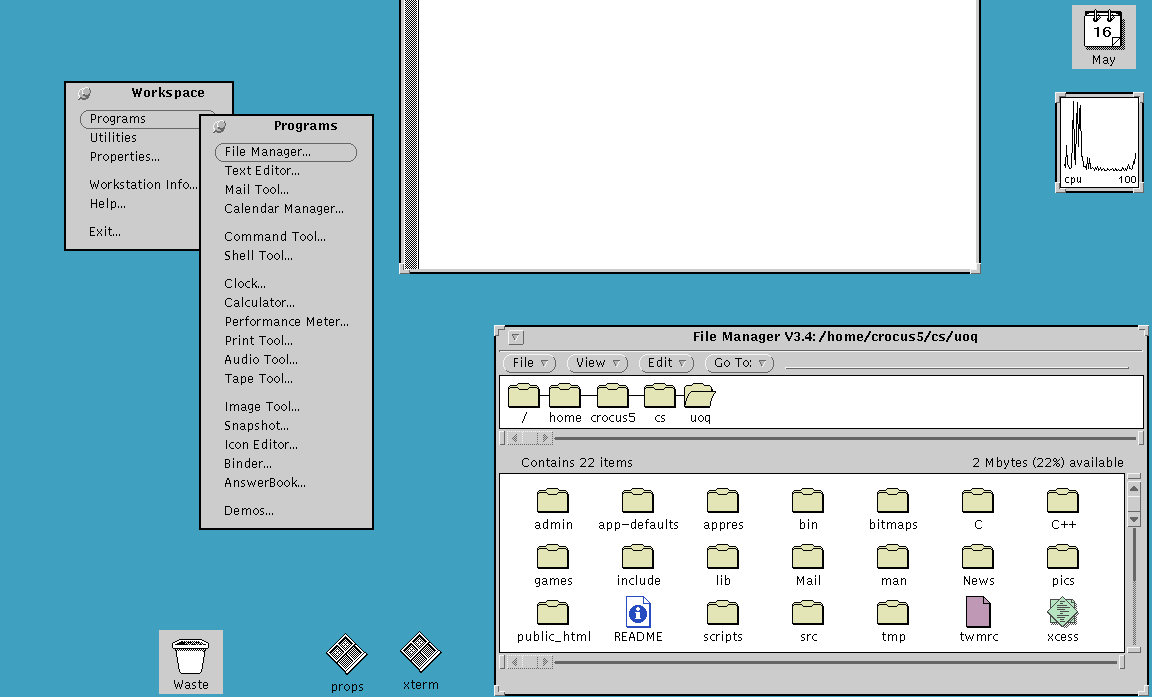The width and height of the screenshot is (1152, 697).
Task: Select the app-defaults folder icon
Action: (x=638, y=501)
